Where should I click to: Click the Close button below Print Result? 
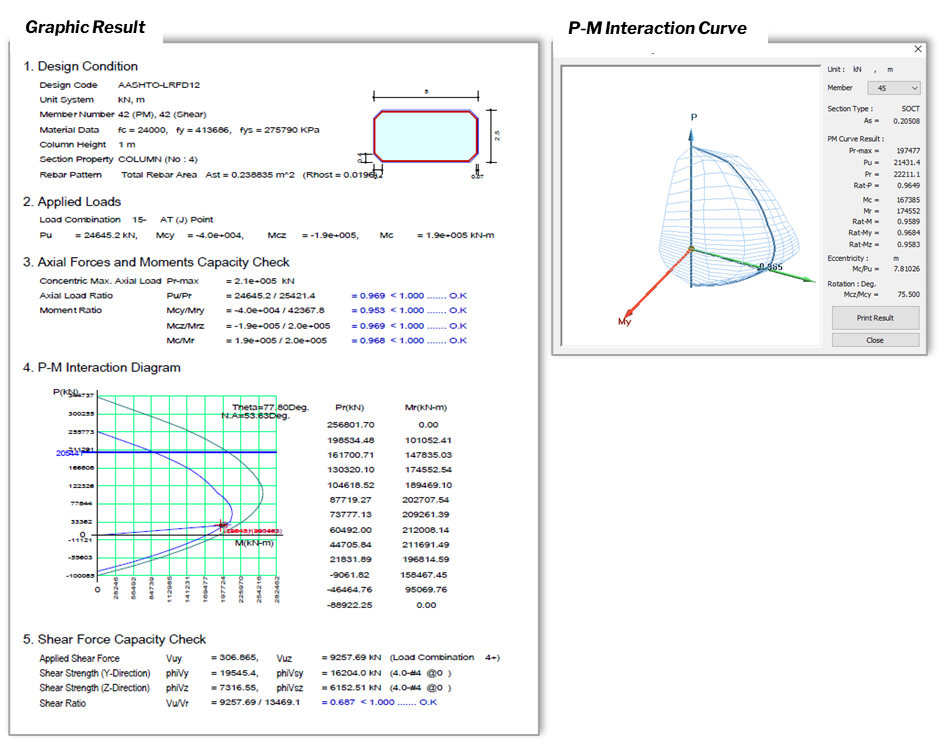point(875,339)
